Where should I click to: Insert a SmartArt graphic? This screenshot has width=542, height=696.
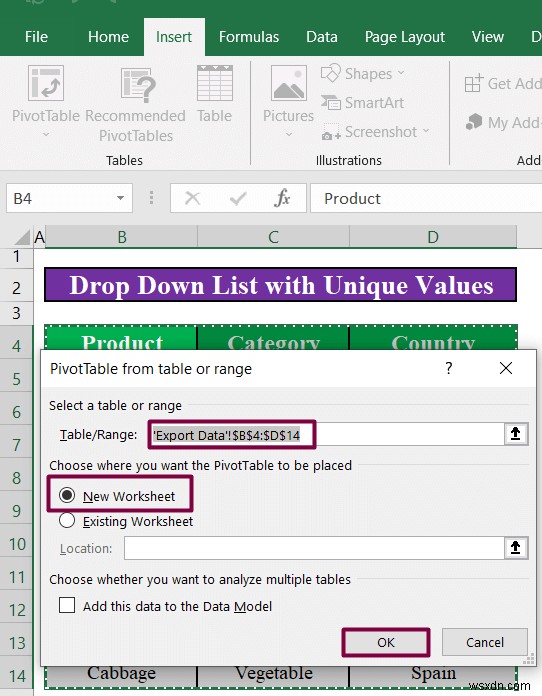click(x=363, y=103)
